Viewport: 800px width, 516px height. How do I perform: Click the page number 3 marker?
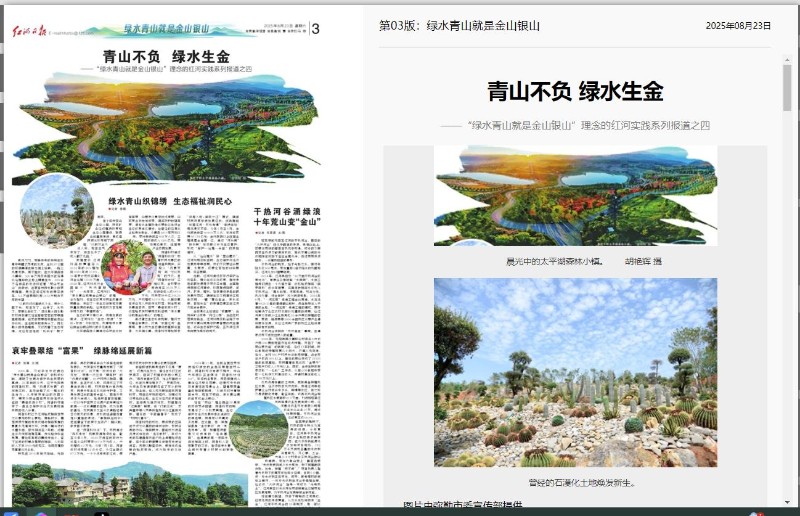click(316, 29)
